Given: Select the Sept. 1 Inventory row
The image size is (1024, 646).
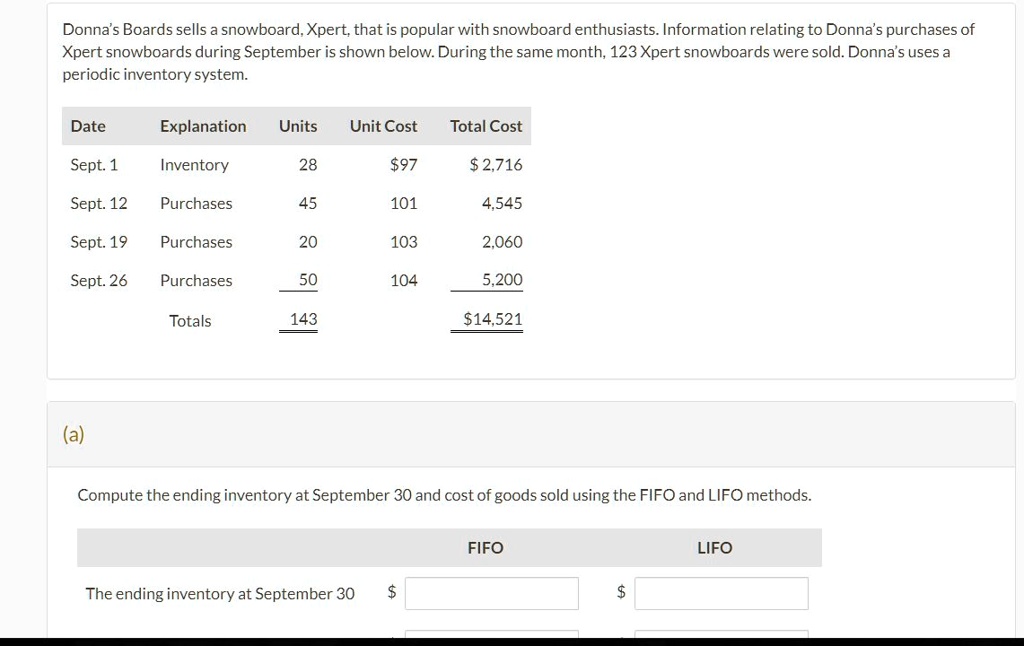Looking at the screenshot, I should [296, 165].
